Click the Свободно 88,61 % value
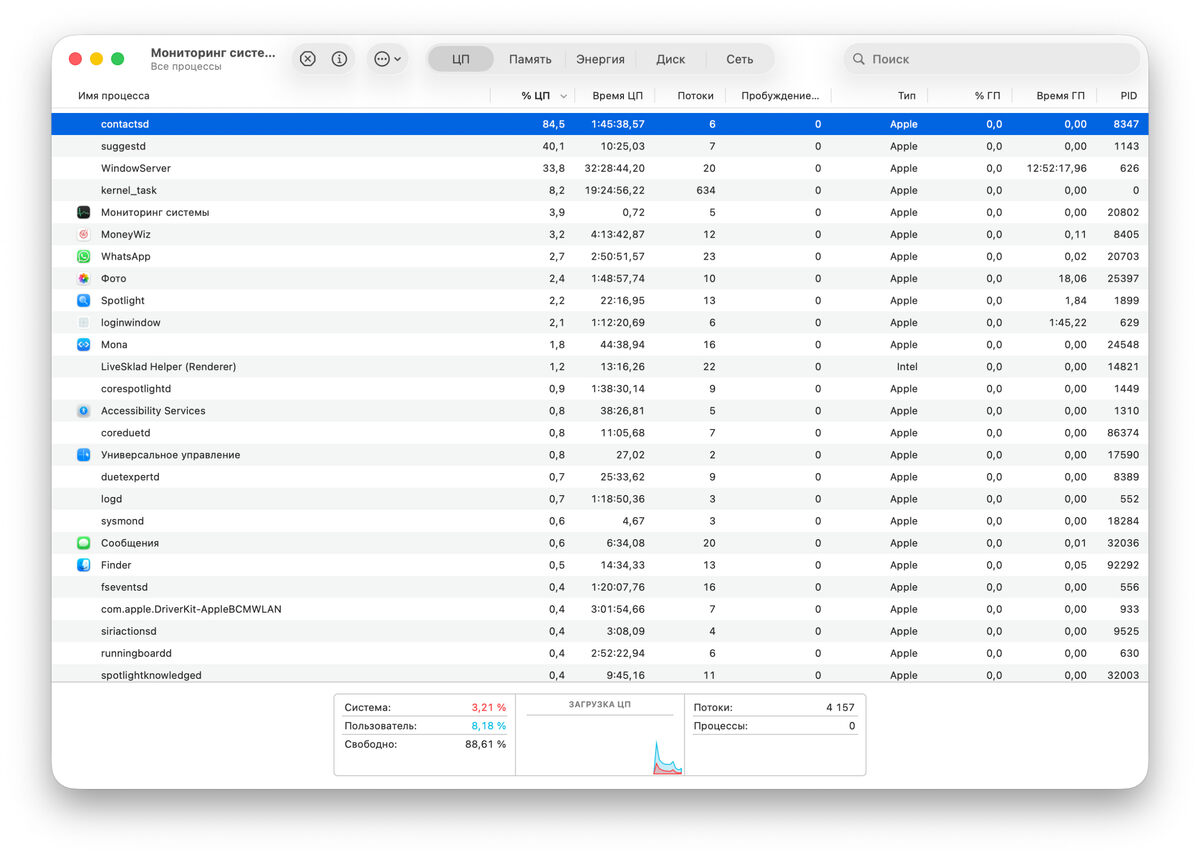Viewport: 1200px width, 857px height. pyautogui.click(x=486, y=744)
